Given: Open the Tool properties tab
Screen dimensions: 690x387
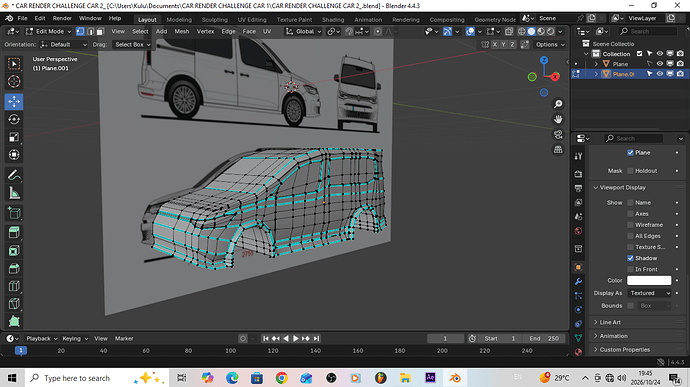Looking at the screenshot, I should 578,156.
